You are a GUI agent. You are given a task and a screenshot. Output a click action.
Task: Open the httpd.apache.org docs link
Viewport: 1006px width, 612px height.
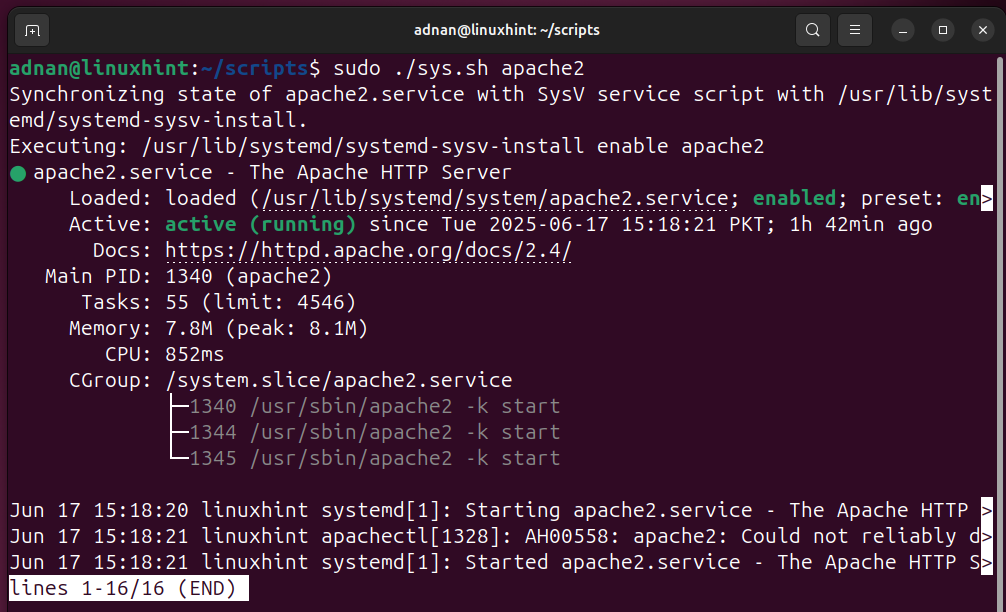coord(368,250)
